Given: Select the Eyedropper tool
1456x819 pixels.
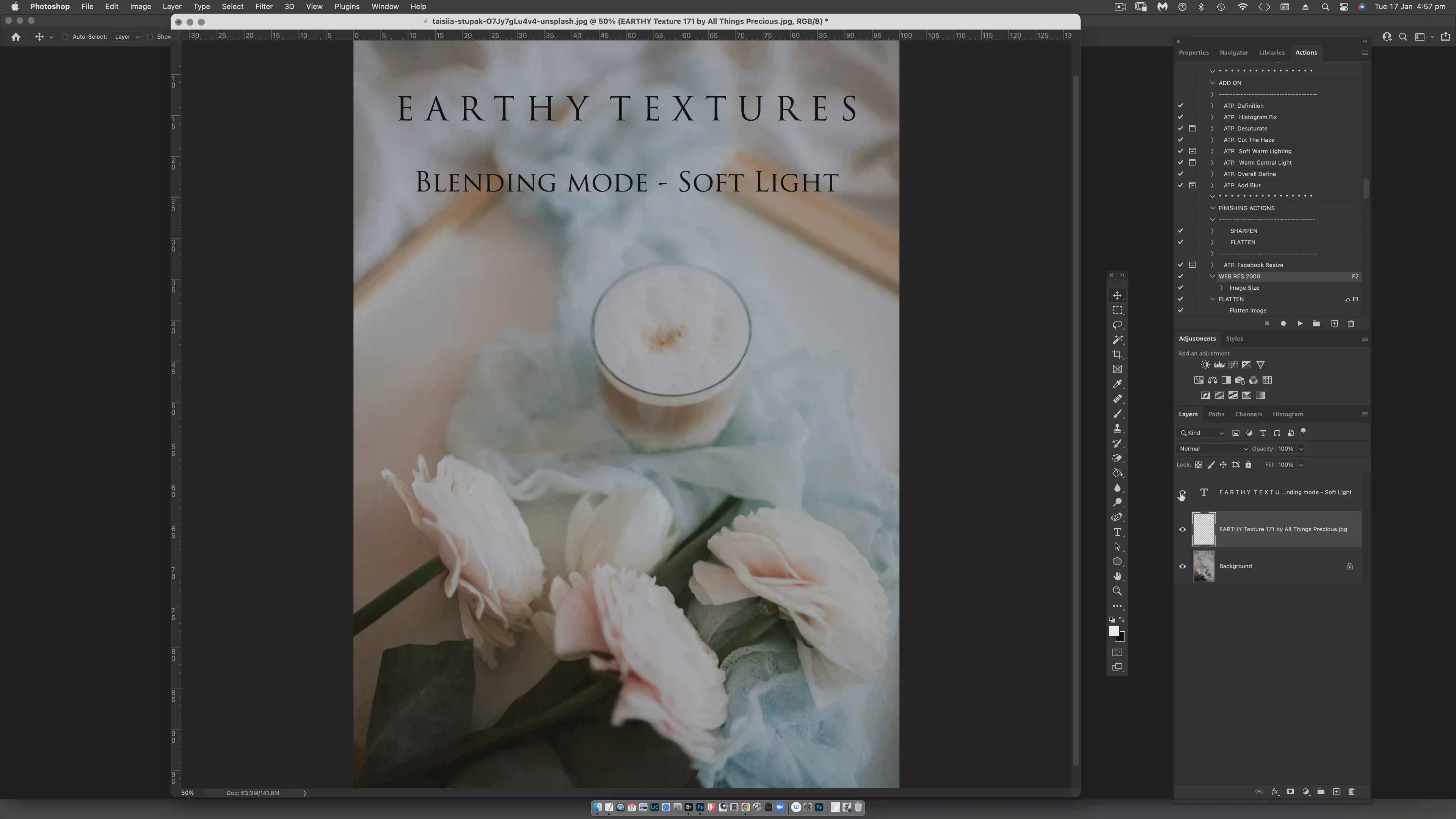Looking at the screenshot, I should 1117,384.
